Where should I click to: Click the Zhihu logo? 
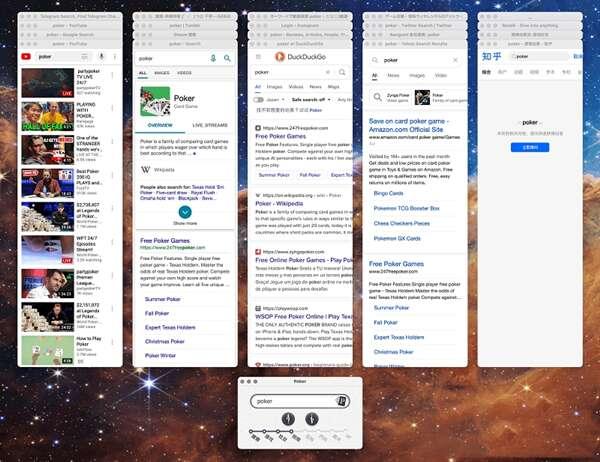492,58
